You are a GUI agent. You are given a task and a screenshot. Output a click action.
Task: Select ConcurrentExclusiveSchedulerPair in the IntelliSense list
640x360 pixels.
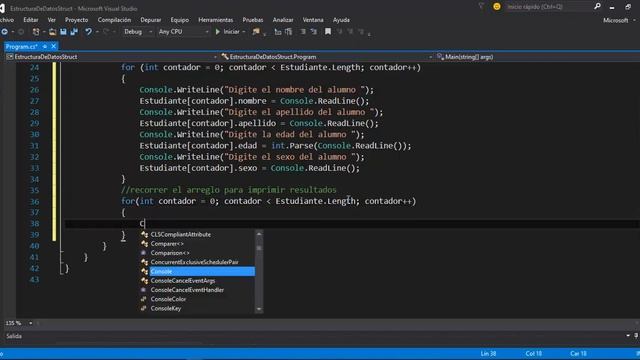point(195,262)
